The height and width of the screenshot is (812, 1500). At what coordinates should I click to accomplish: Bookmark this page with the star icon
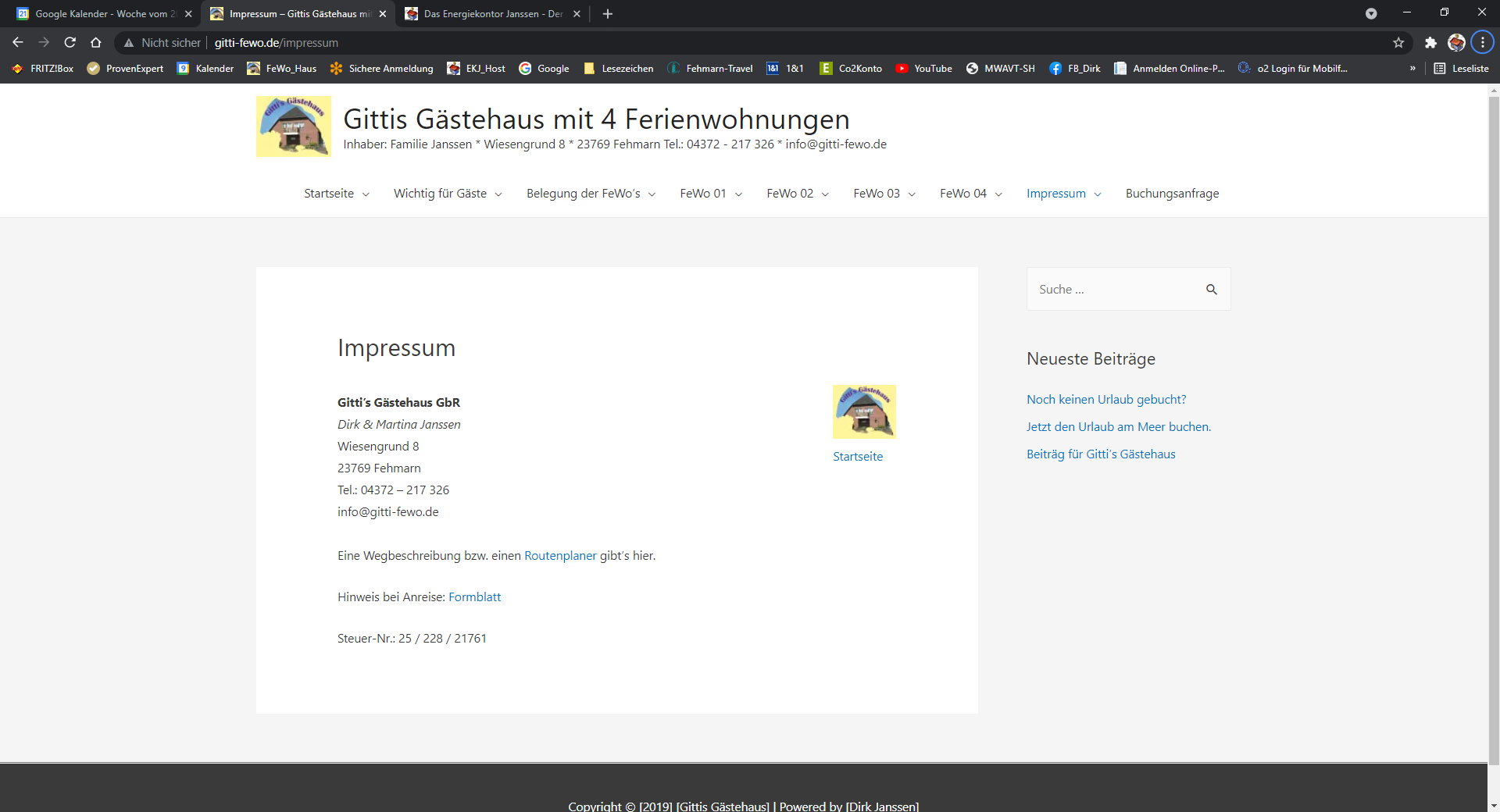click(x=1398, y=43)
